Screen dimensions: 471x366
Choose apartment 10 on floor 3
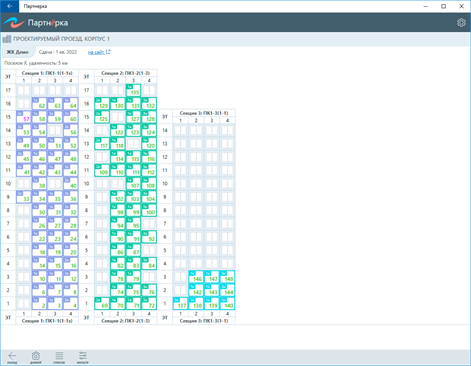click(x=39, y=277)
